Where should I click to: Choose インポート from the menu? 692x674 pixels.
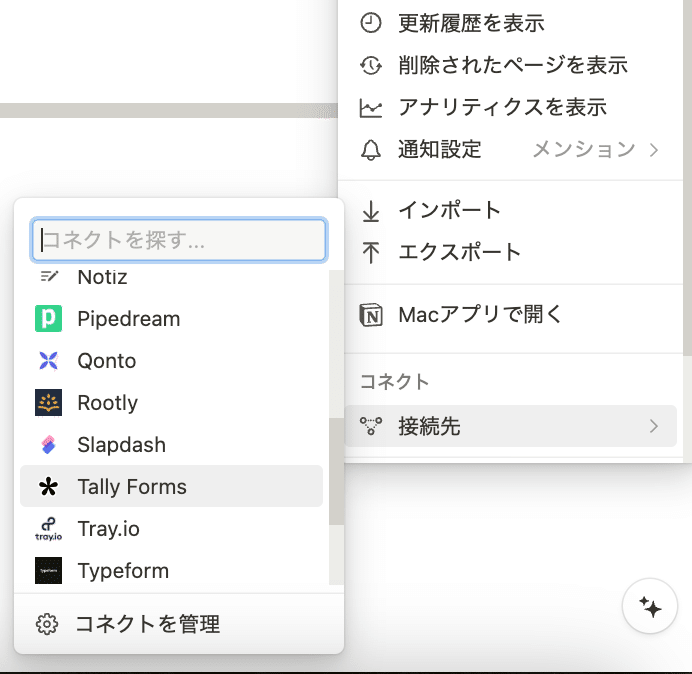point(510,211)
